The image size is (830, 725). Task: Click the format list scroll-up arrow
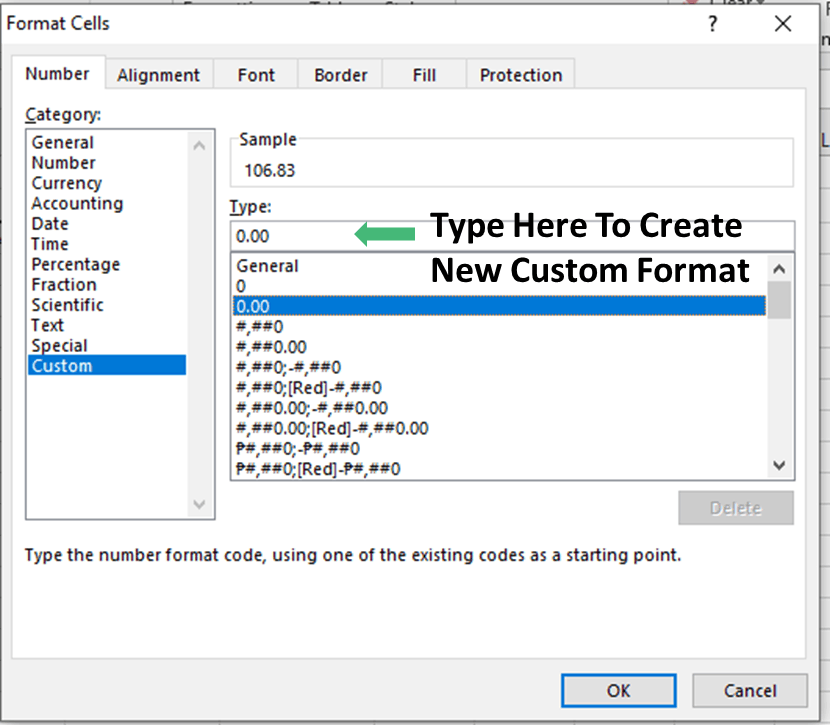(x=779, y=269)
